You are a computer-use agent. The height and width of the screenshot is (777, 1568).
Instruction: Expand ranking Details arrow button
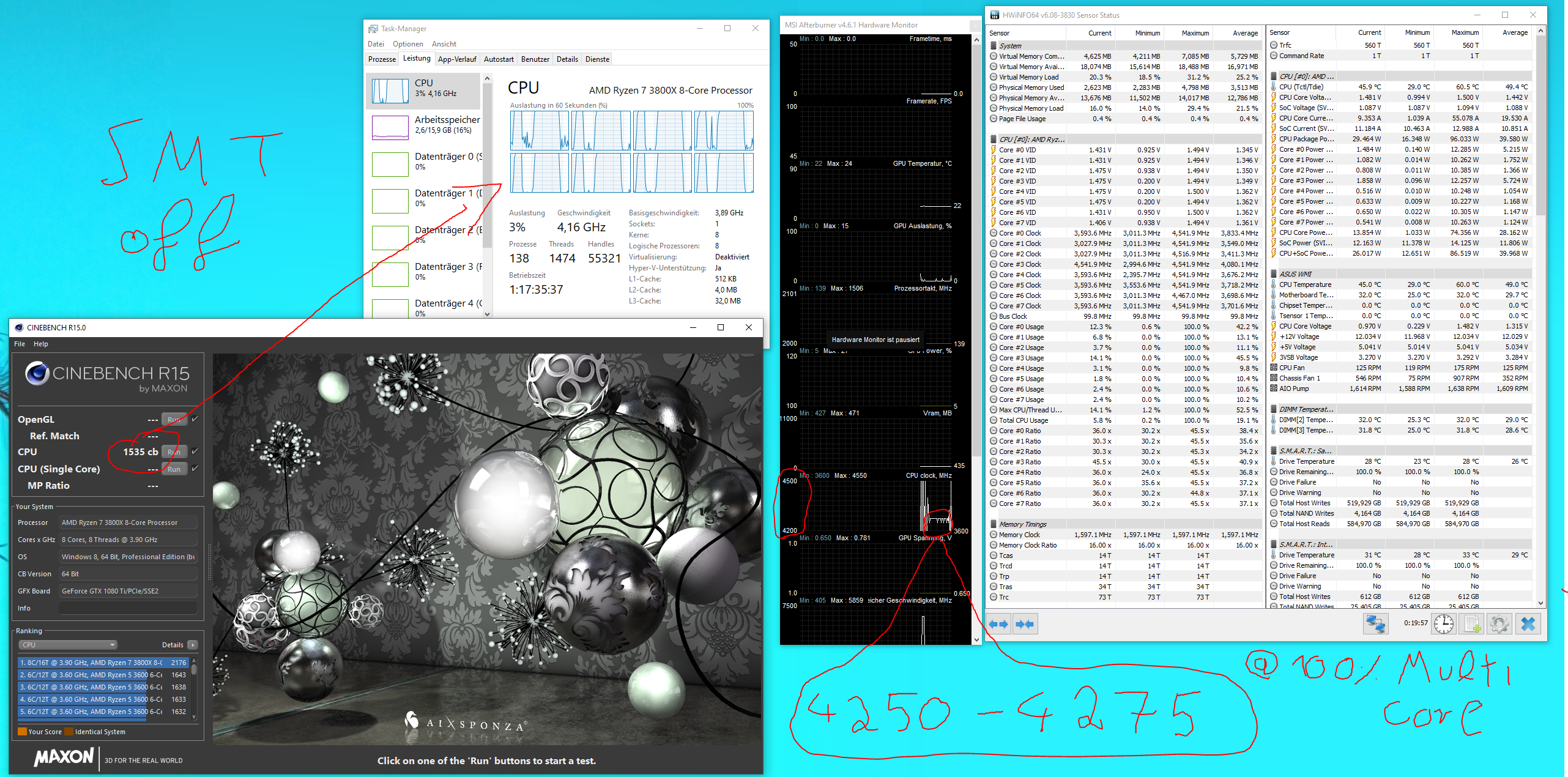click(x=193, y=645)
